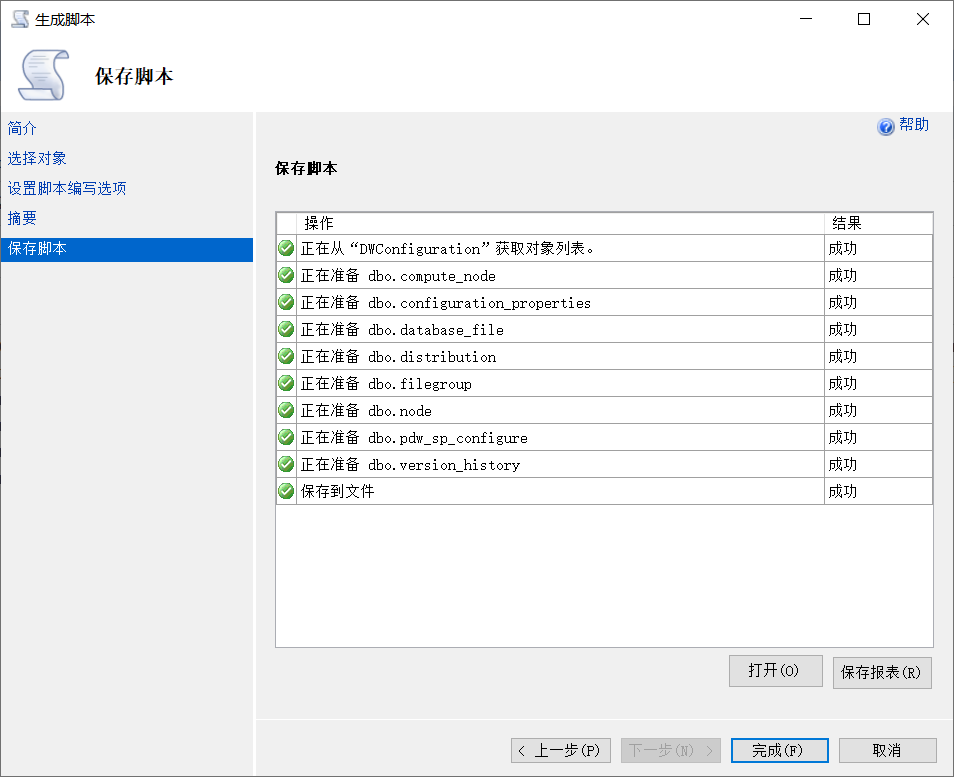This screenshot has width=954, height=777.
Task: Go back with 上一步(P) button
Action: click(560, 751)
